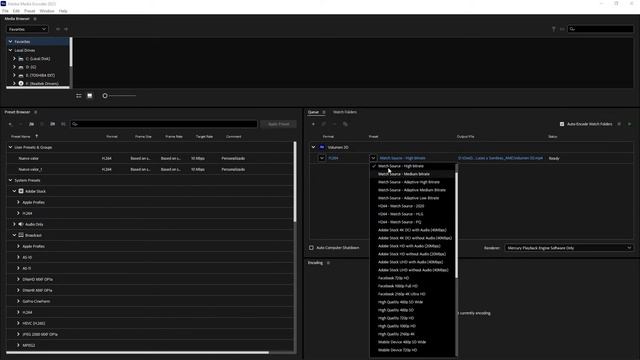Image resolution: width=640 pixels, height=360 pixels.
Task: Switch to the Queue tab
Action: coord(313,112)
